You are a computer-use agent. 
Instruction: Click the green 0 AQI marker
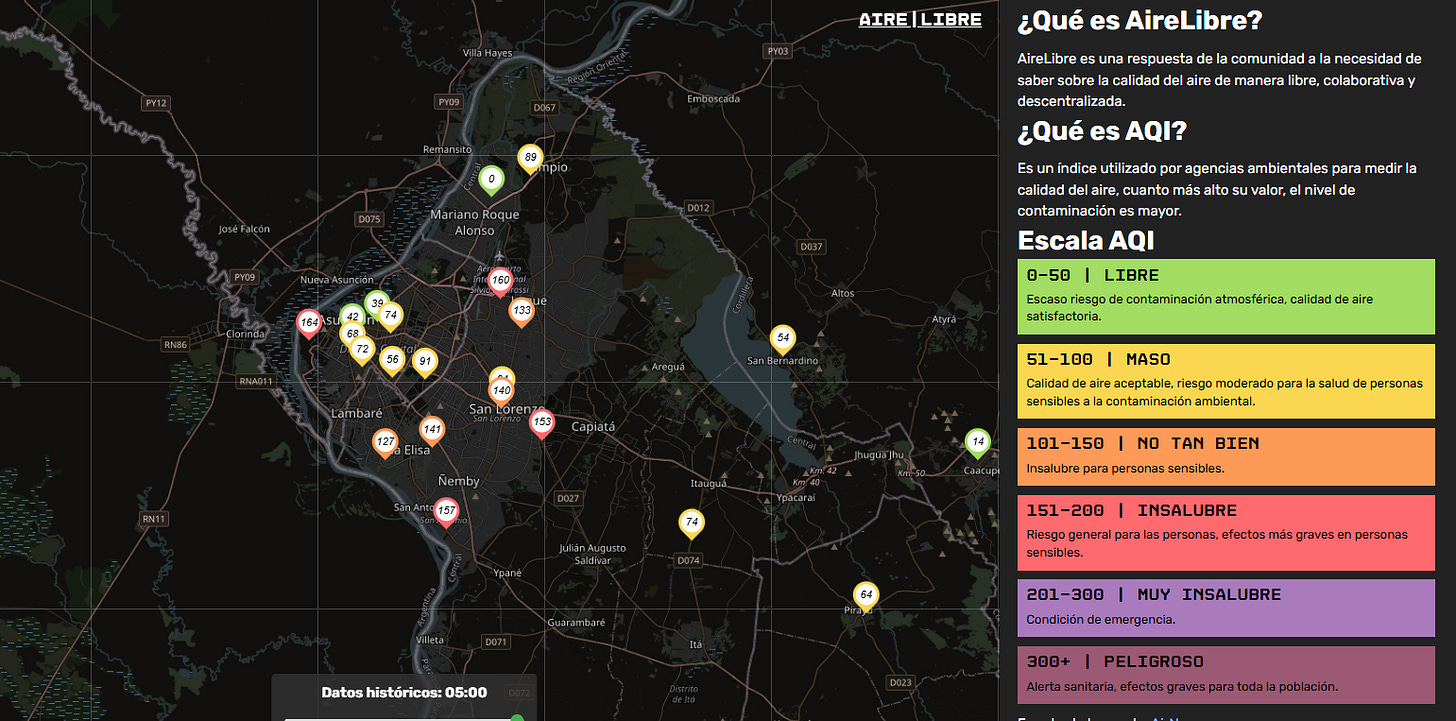491,179
